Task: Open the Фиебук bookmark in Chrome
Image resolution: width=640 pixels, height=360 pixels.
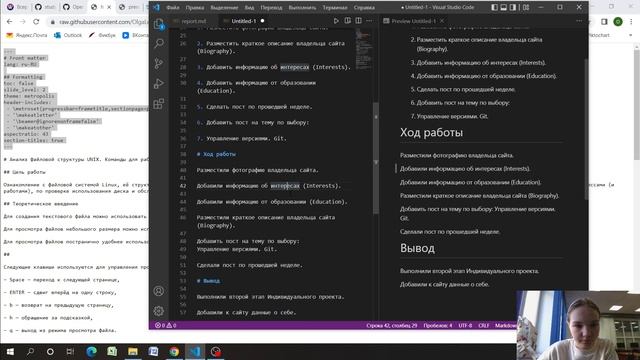Action: [102, 36]
